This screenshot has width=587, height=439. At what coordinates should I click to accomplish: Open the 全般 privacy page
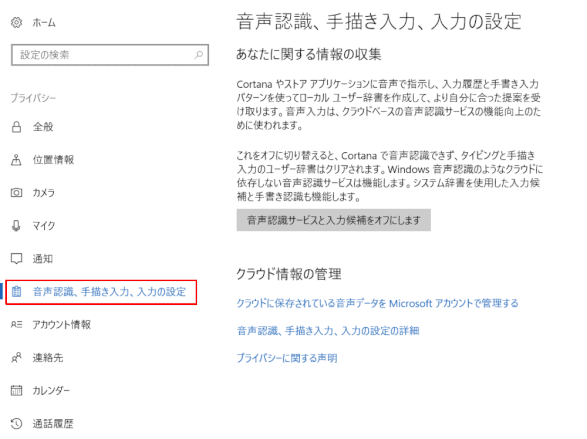point(43,127)
